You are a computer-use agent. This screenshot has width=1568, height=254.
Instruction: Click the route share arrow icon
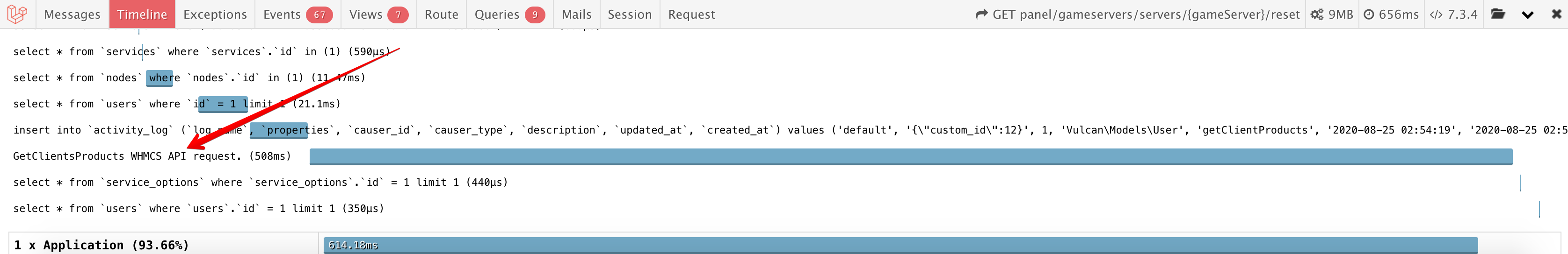(x=981, y=14)
